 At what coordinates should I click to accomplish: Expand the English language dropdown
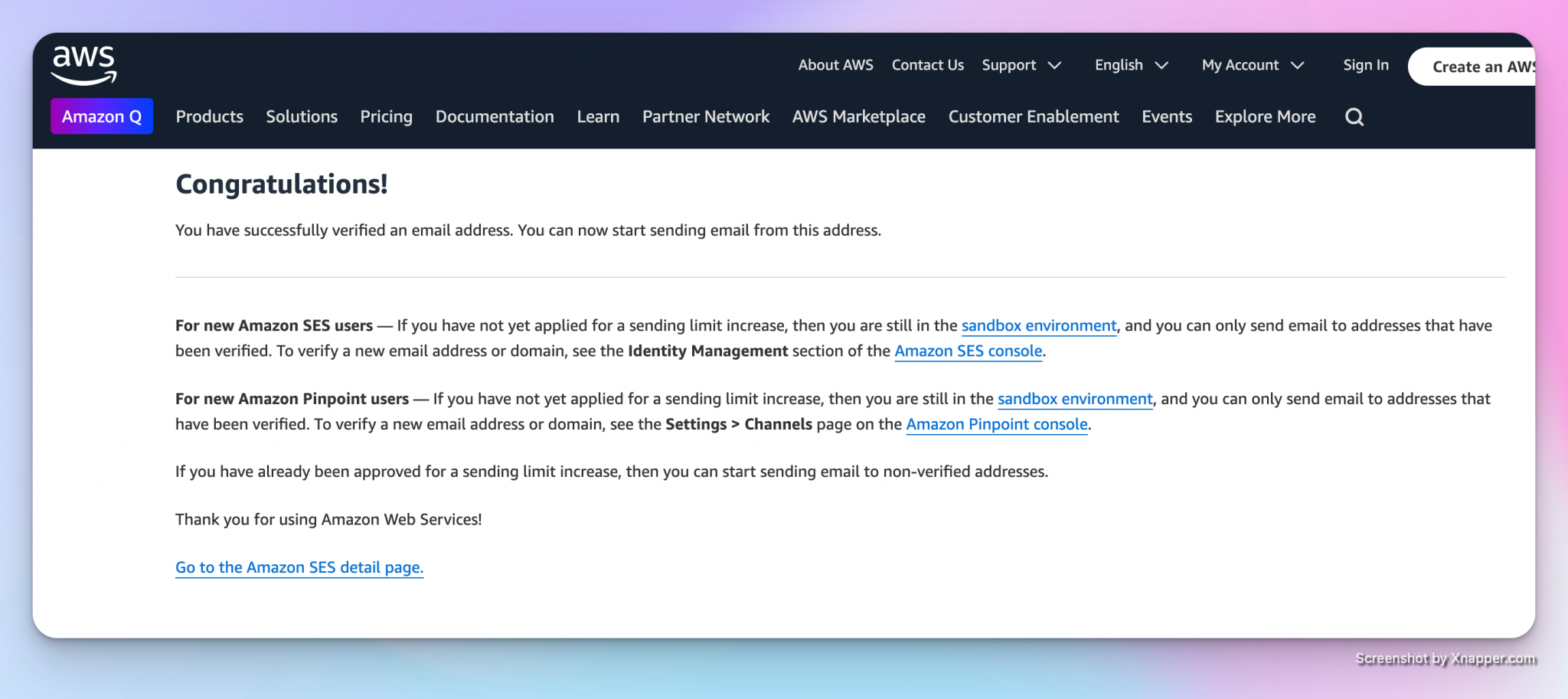click(x=1131, y=65)
